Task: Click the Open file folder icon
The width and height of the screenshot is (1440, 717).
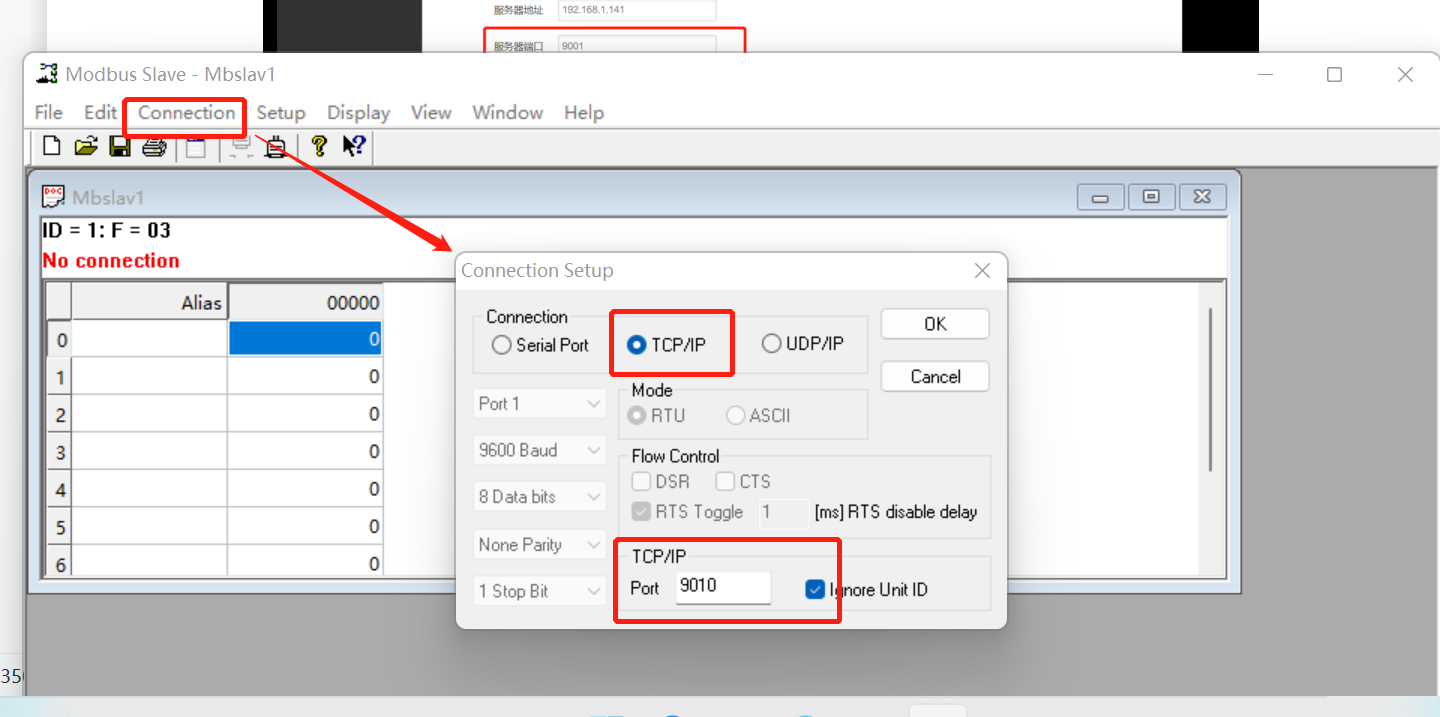Action: (86, 147)
